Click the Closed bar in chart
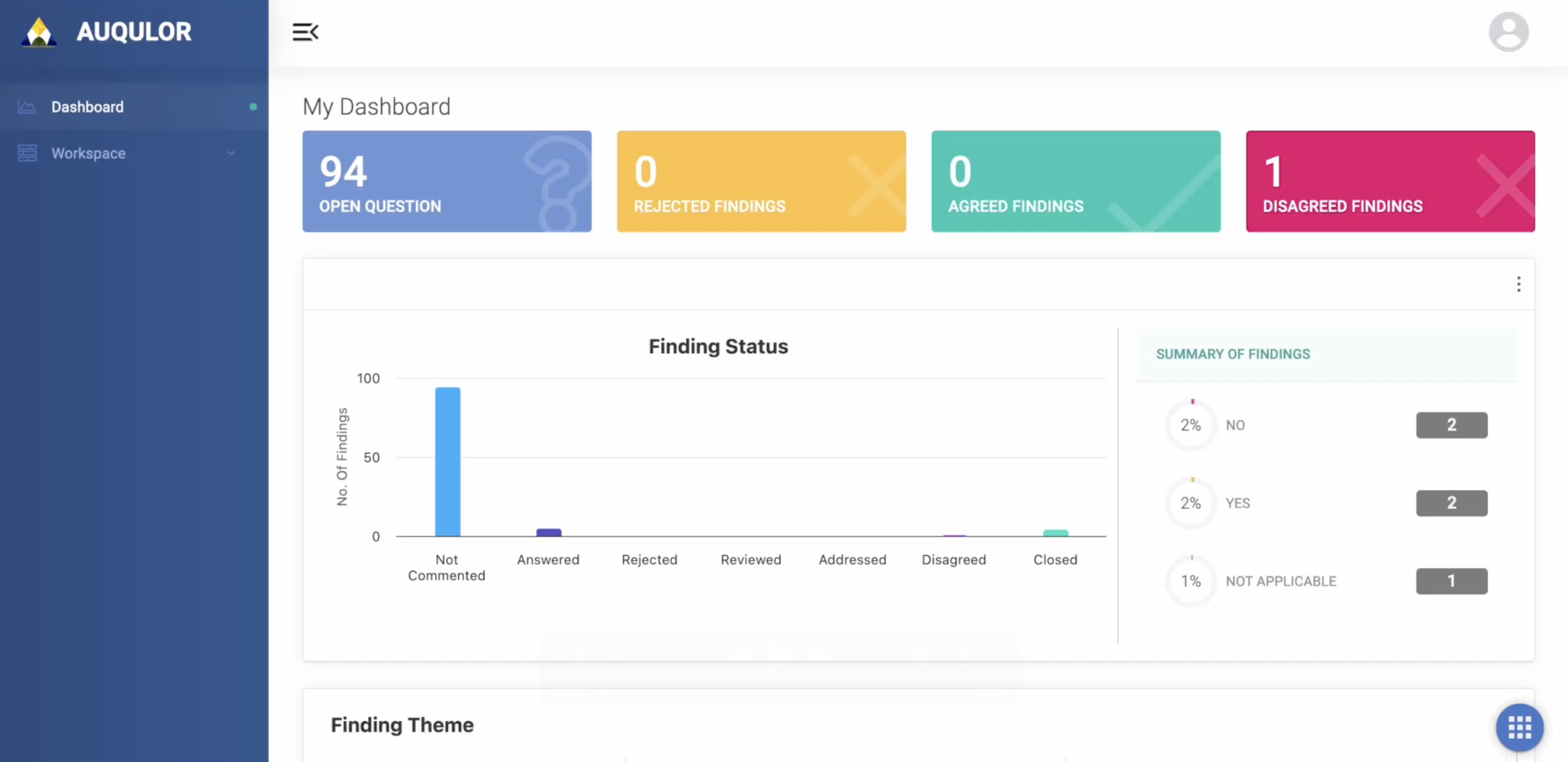1568x762 pixels. [1055, 533]
